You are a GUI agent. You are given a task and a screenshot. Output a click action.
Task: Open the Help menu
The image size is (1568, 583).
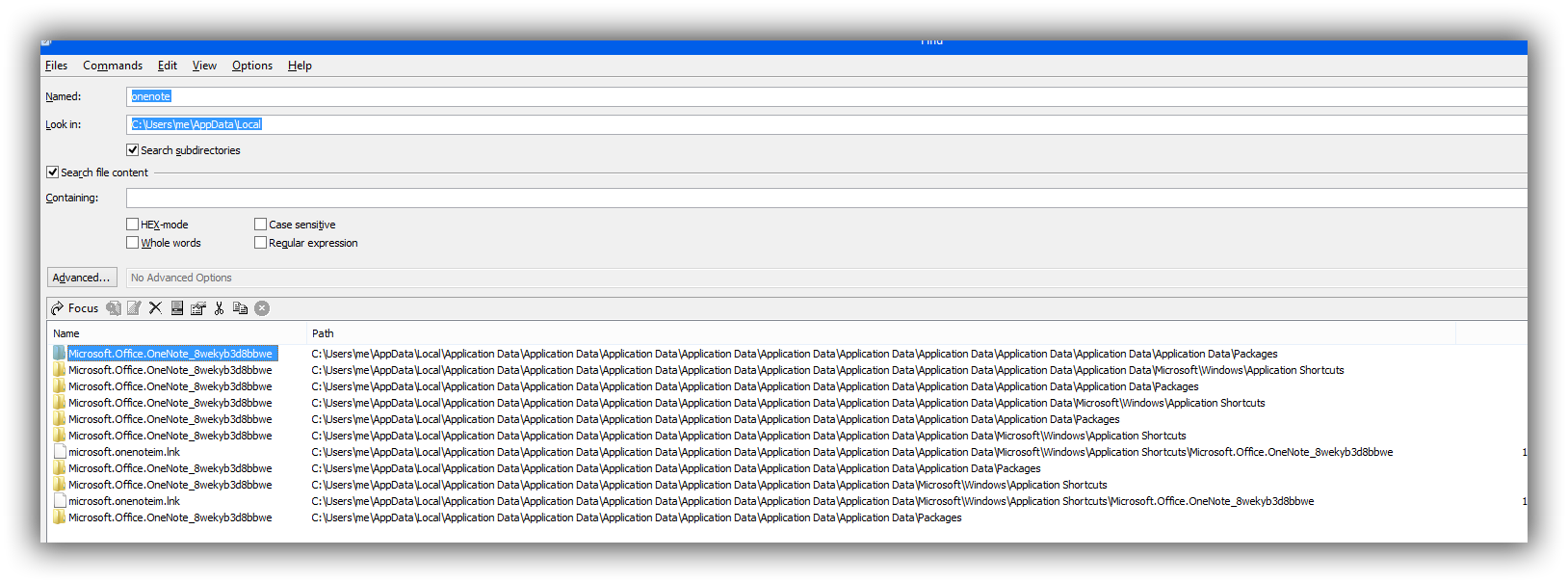pyautogui.click(x=300, y=66)
